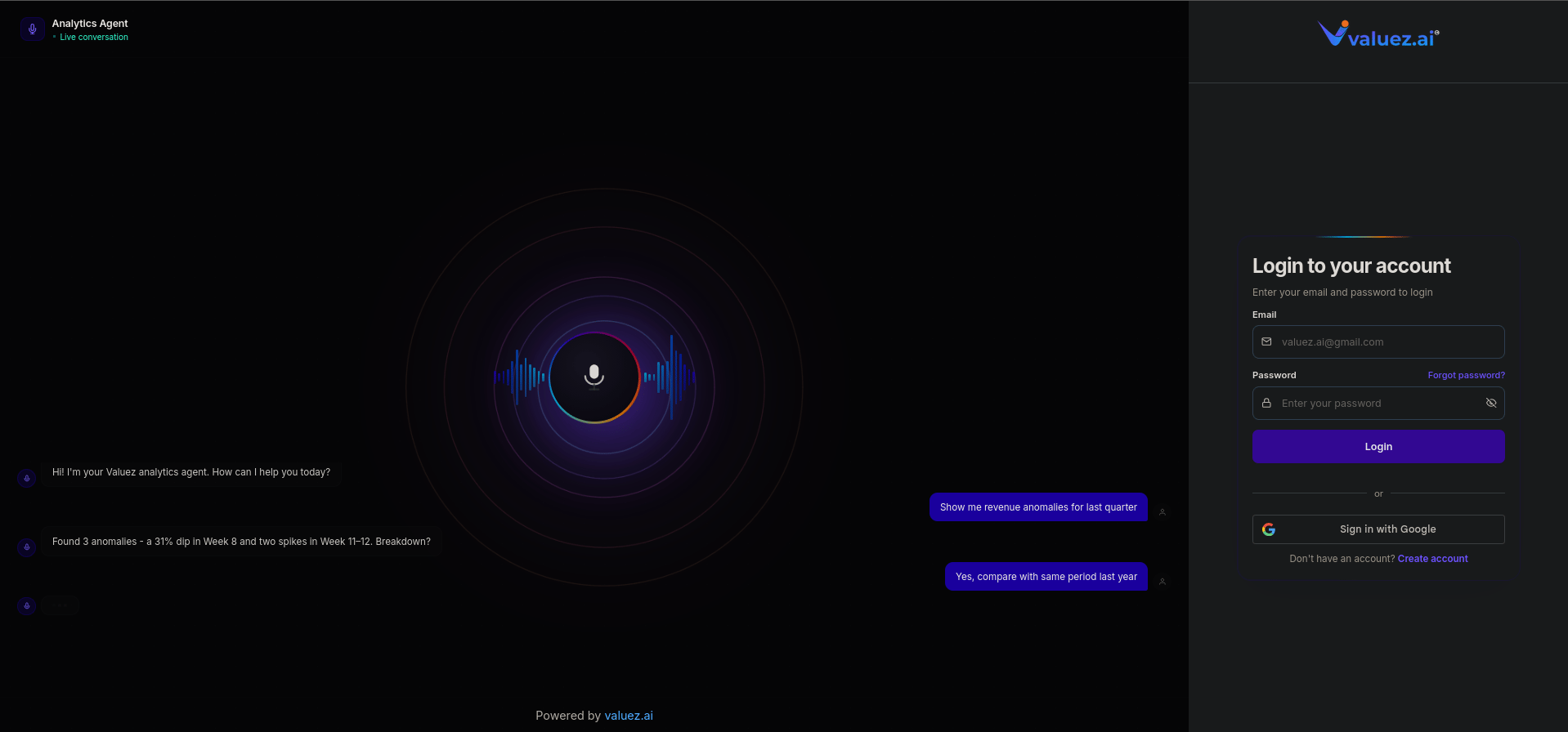Image resolution: width=1568 pixels, height=732 pixels.
Task: Focus the Password input field
Action: pos(1378,404)
